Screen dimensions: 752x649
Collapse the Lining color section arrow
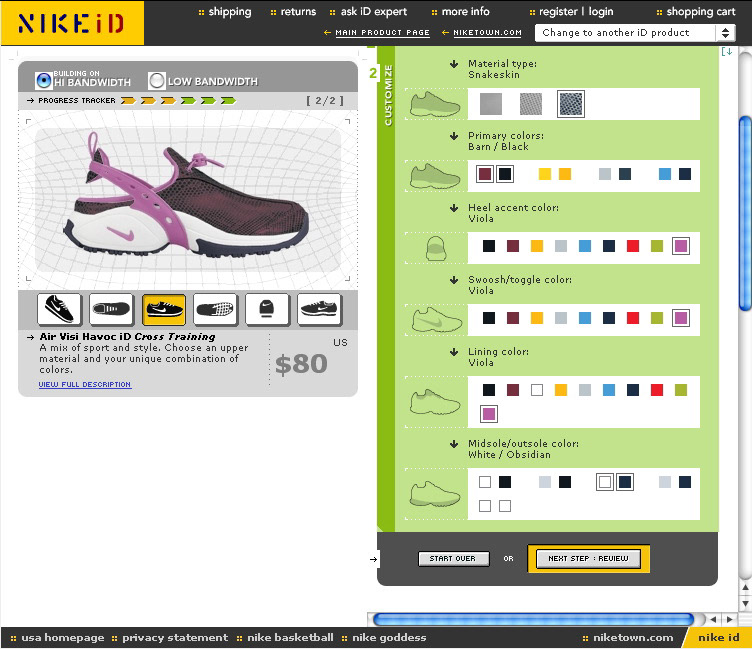pos(454,352)
